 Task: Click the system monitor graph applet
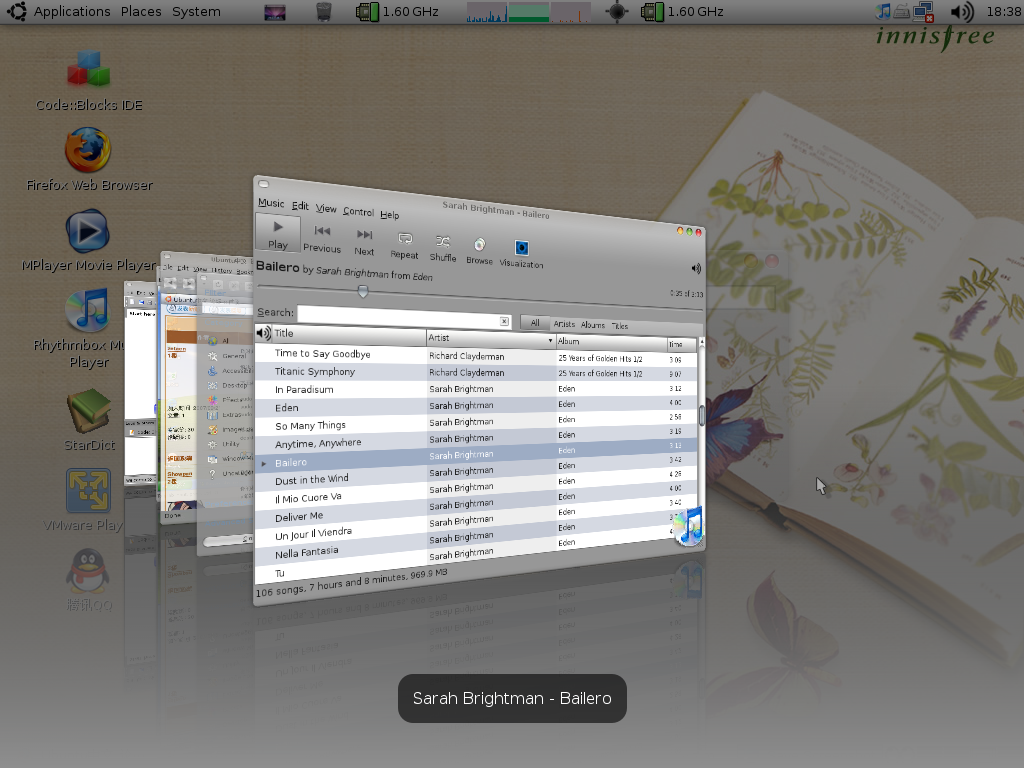coord(528,12)
